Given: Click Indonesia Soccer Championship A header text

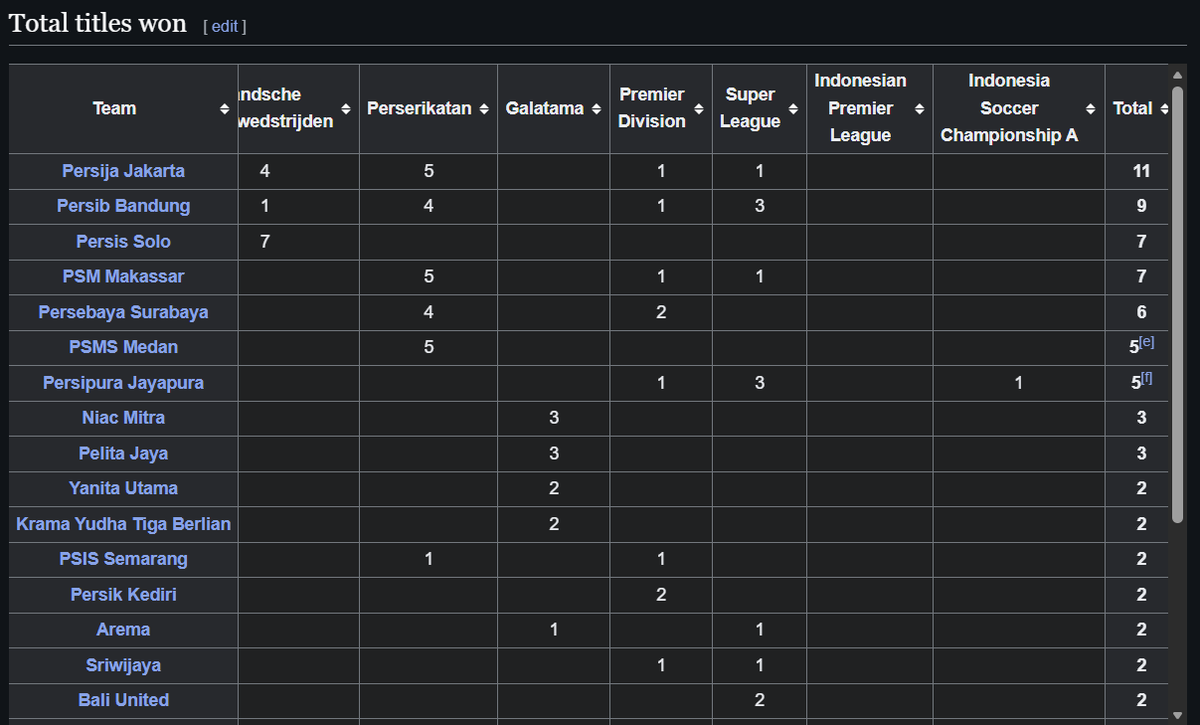Looking at the screenshot, I should [x=1009, y=108].
